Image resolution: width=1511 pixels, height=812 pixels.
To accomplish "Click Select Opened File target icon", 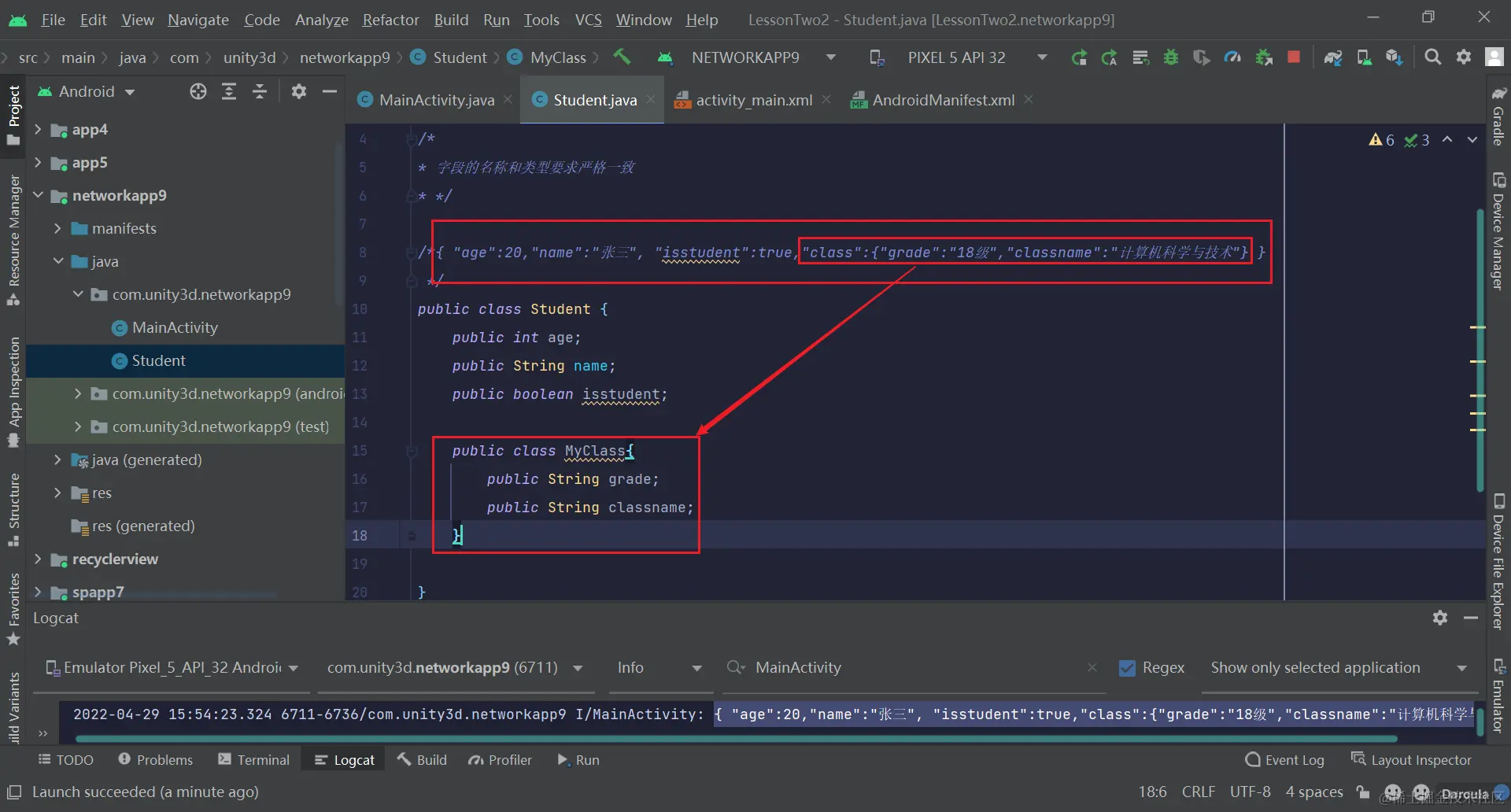I will pyautogui.click(x=198, y=92).
